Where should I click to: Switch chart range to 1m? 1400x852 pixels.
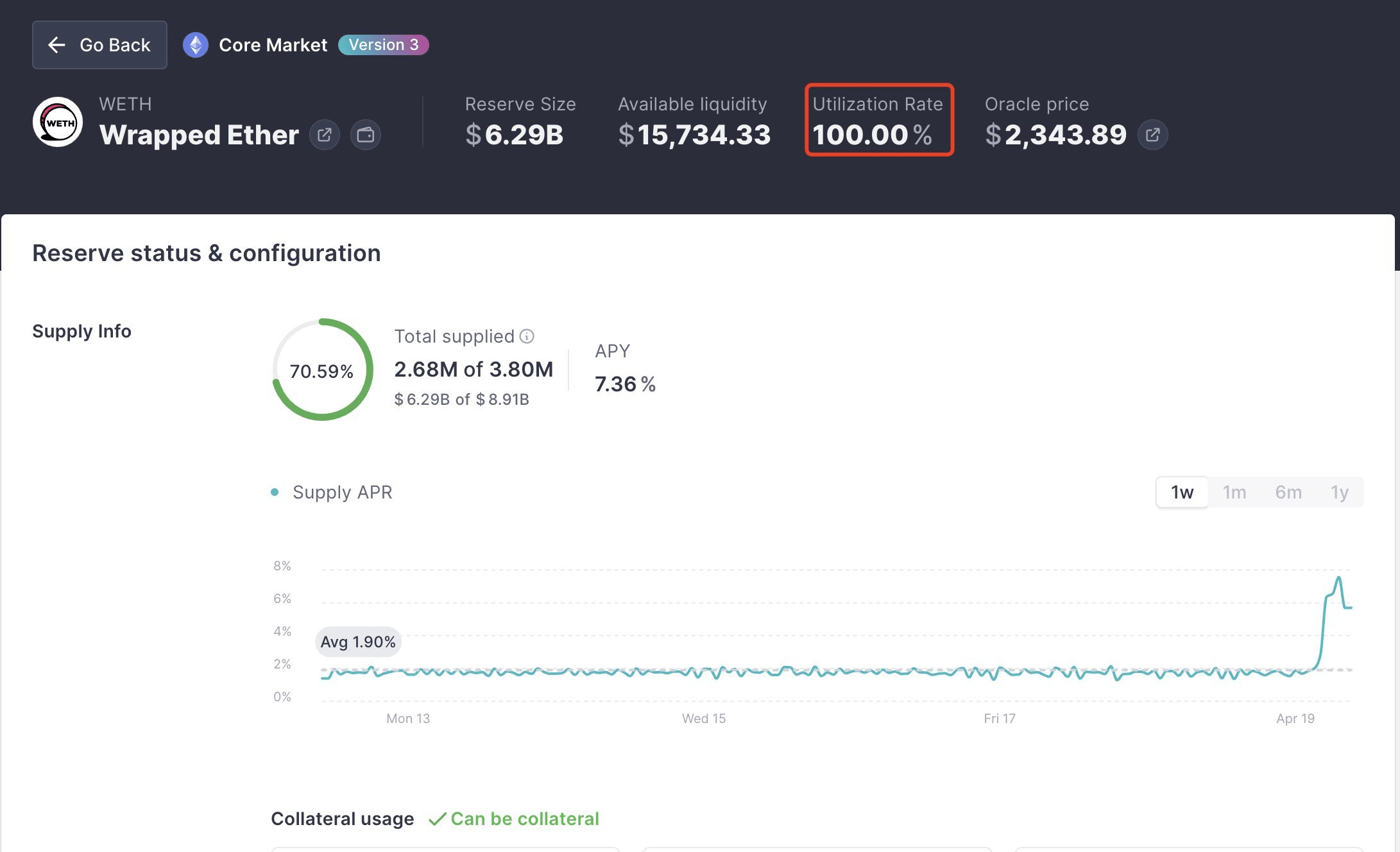coord(1234,492)
